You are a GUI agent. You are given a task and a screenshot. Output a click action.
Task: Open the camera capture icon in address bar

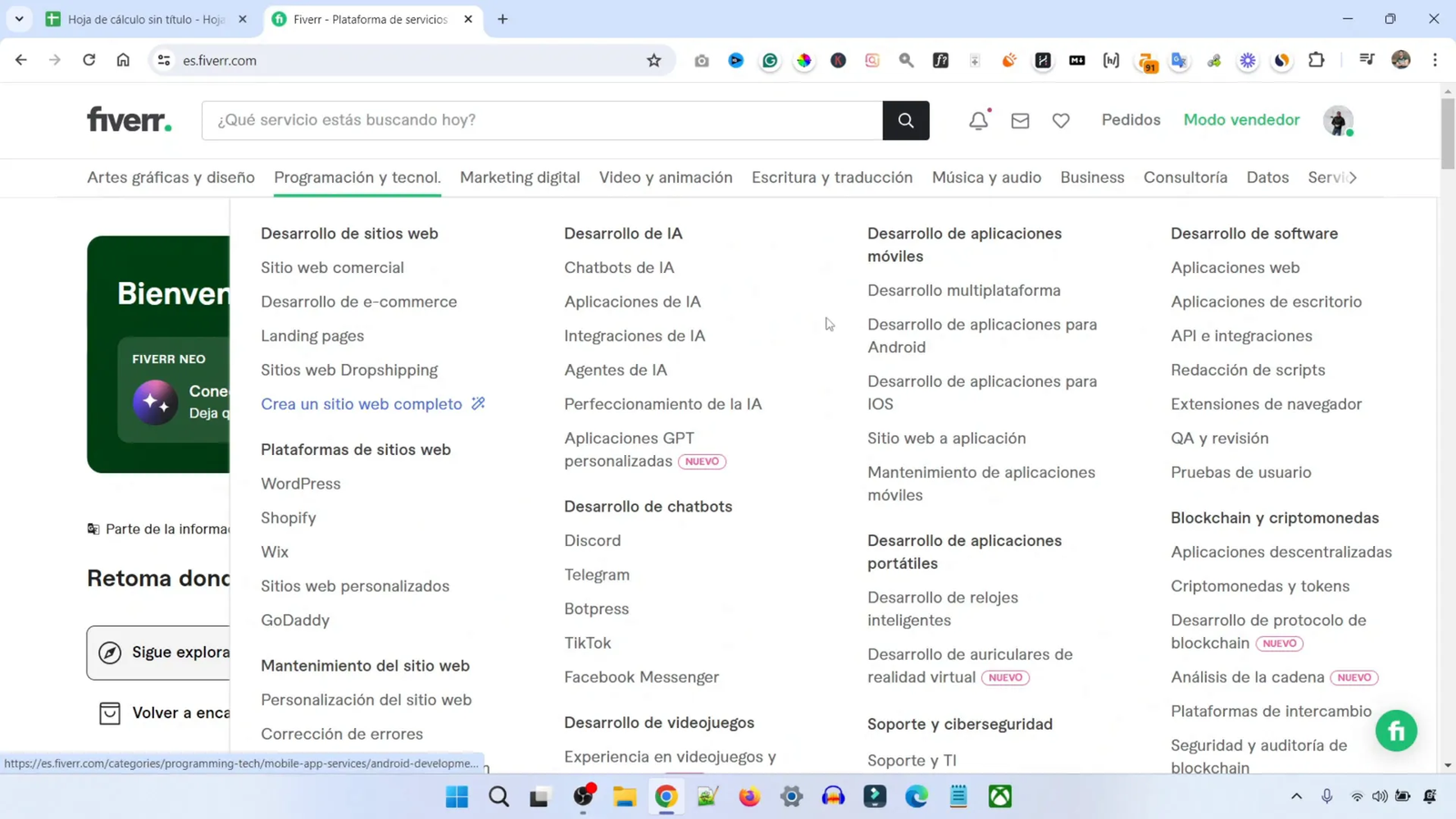pos(701,60)
